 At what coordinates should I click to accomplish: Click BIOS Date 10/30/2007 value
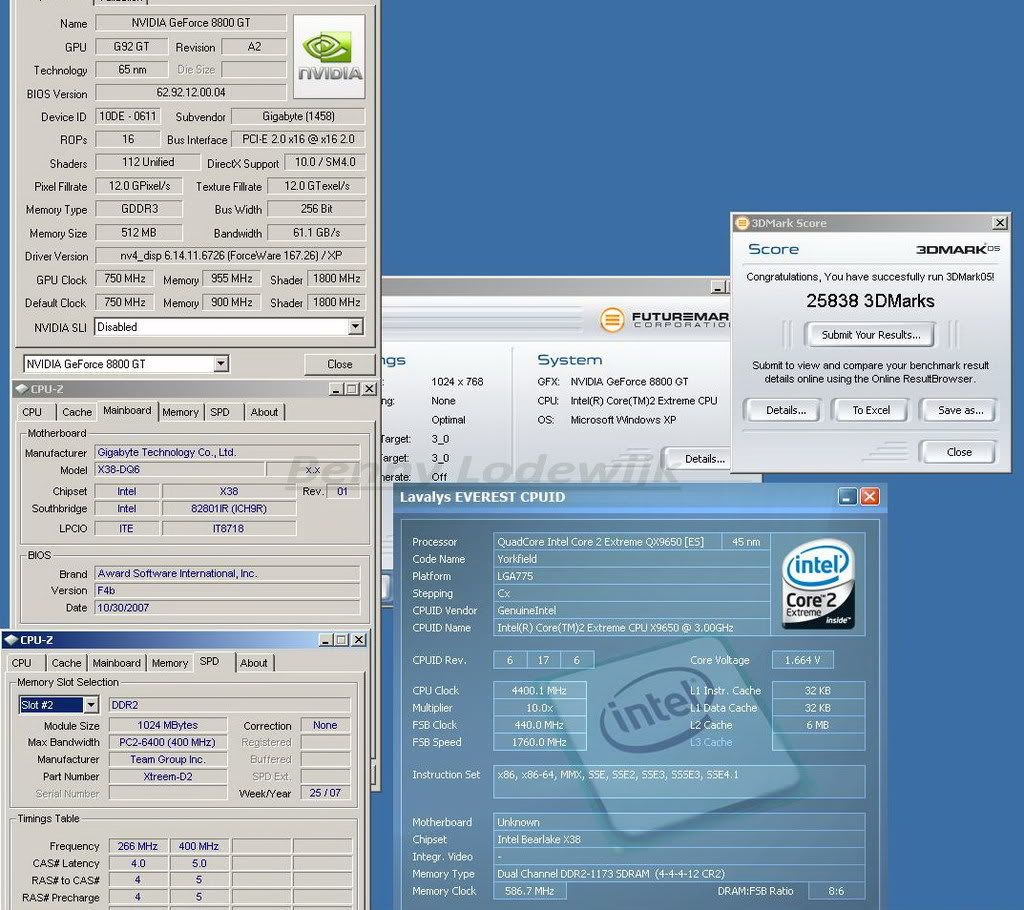(x=227, y=608)
